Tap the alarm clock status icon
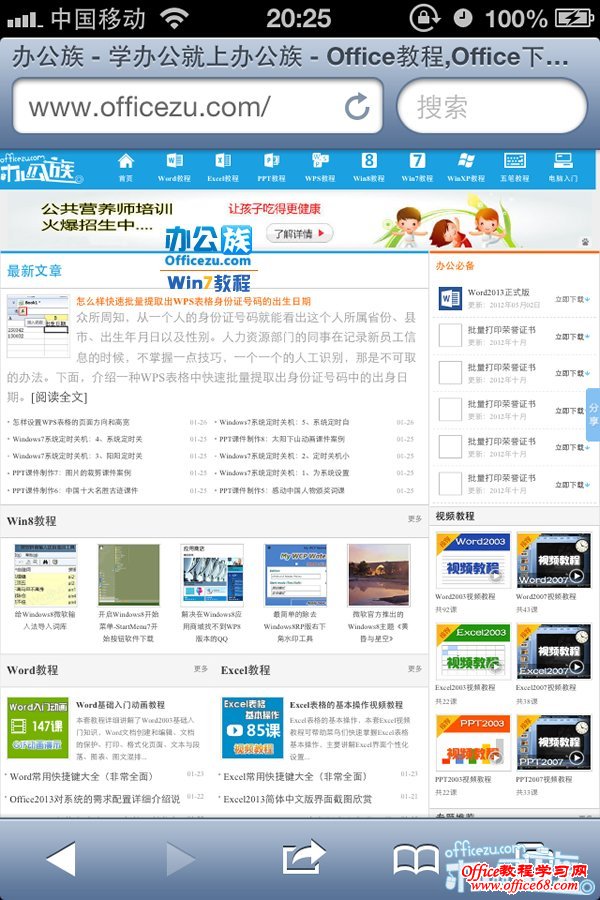The height and width of the screenshot is (900, 600). click(x=463, y=18)
